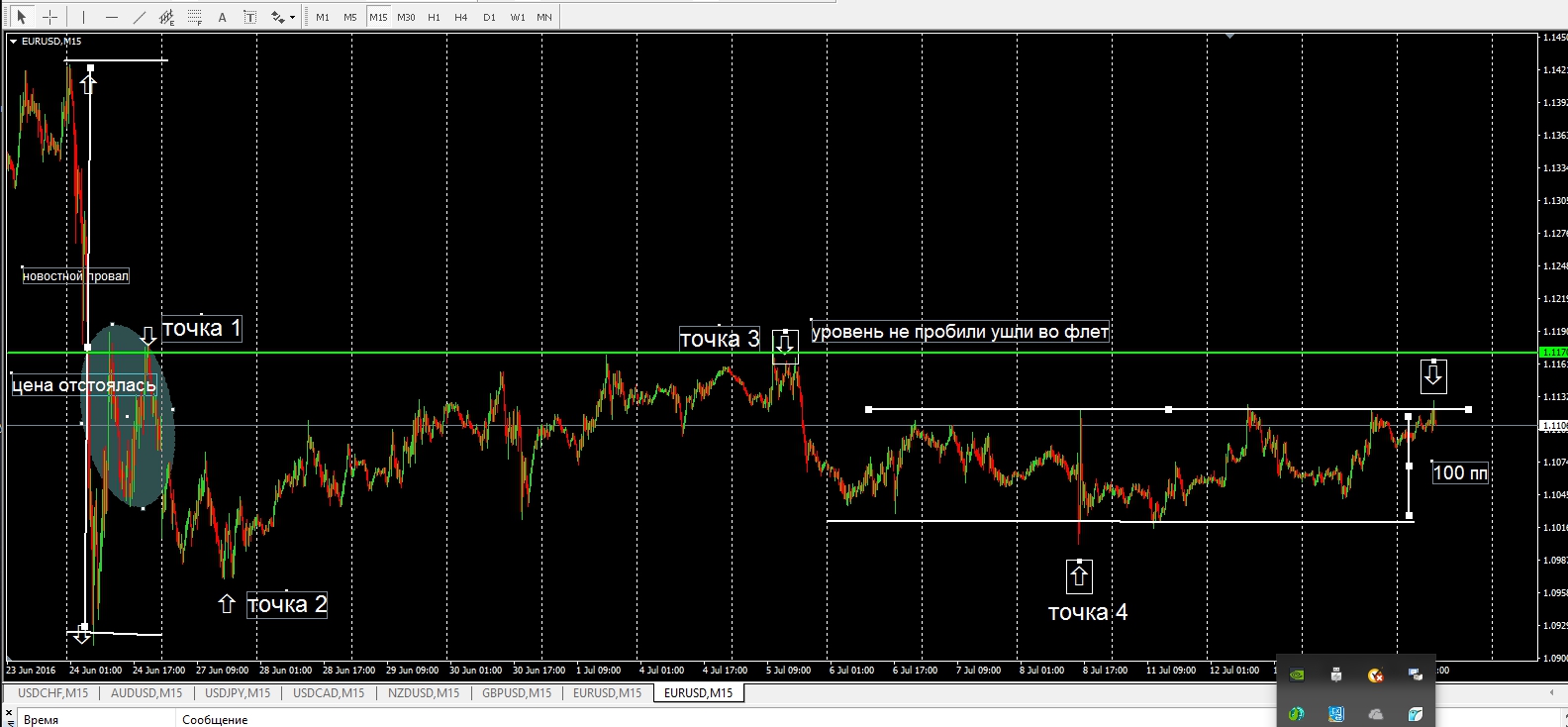Viewport: 1568px width, 727px height.
Task: Select the 'точка 4' text label
Action: click(x=1088, y=612)
